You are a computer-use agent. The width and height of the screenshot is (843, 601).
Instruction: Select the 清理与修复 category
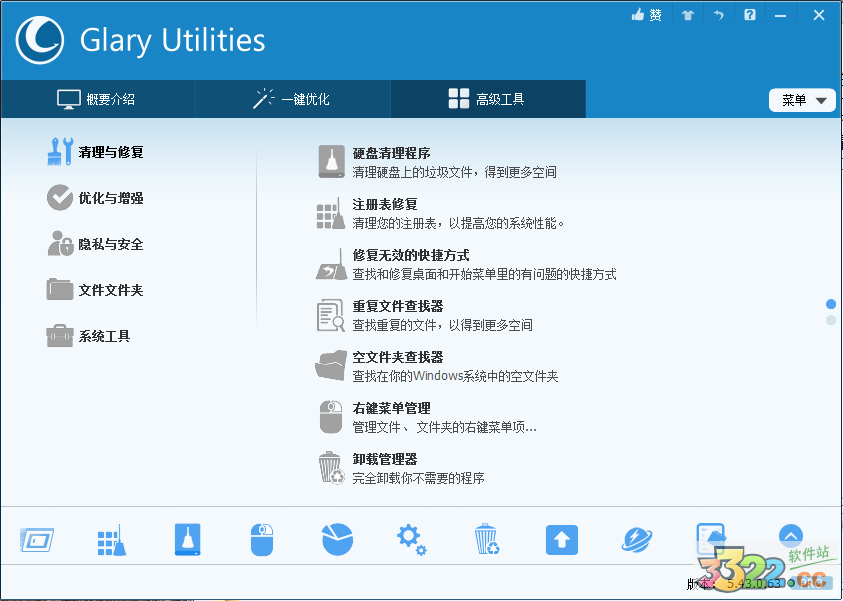click(x=95, y=152)
